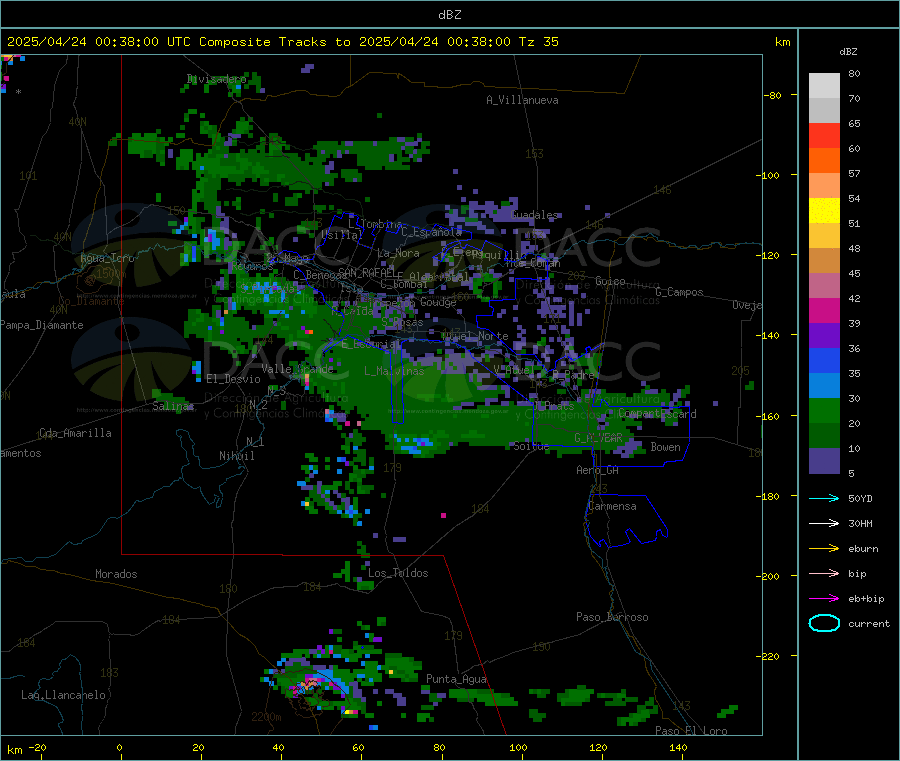Click the 'Tz 35' threshold text in header
The height and width of the screenshot is (761, 900).
pos(538,42)
